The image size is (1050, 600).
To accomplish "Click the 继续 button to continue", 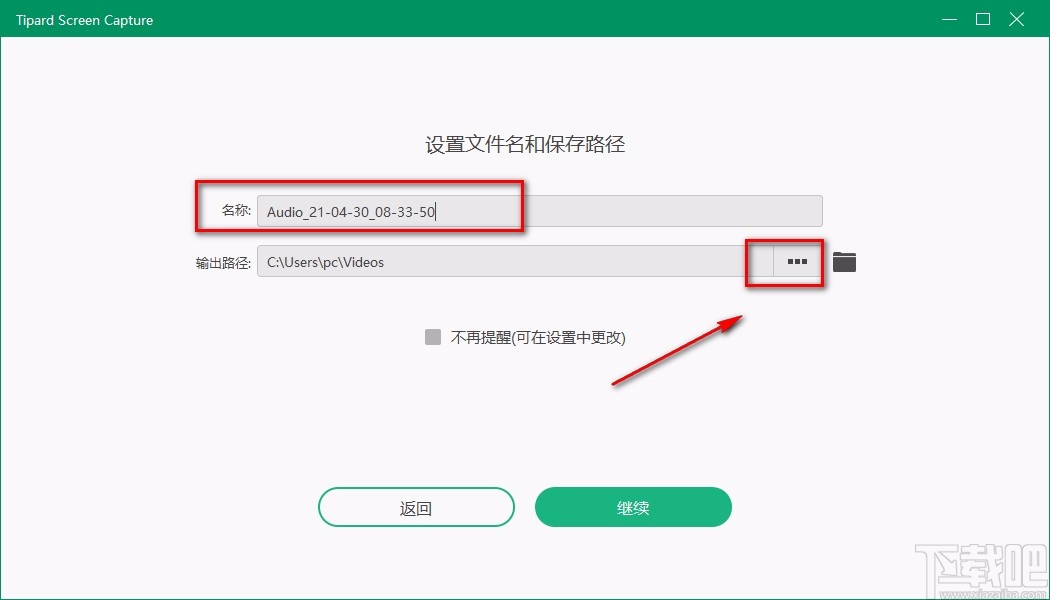I will tap(632, 507).
